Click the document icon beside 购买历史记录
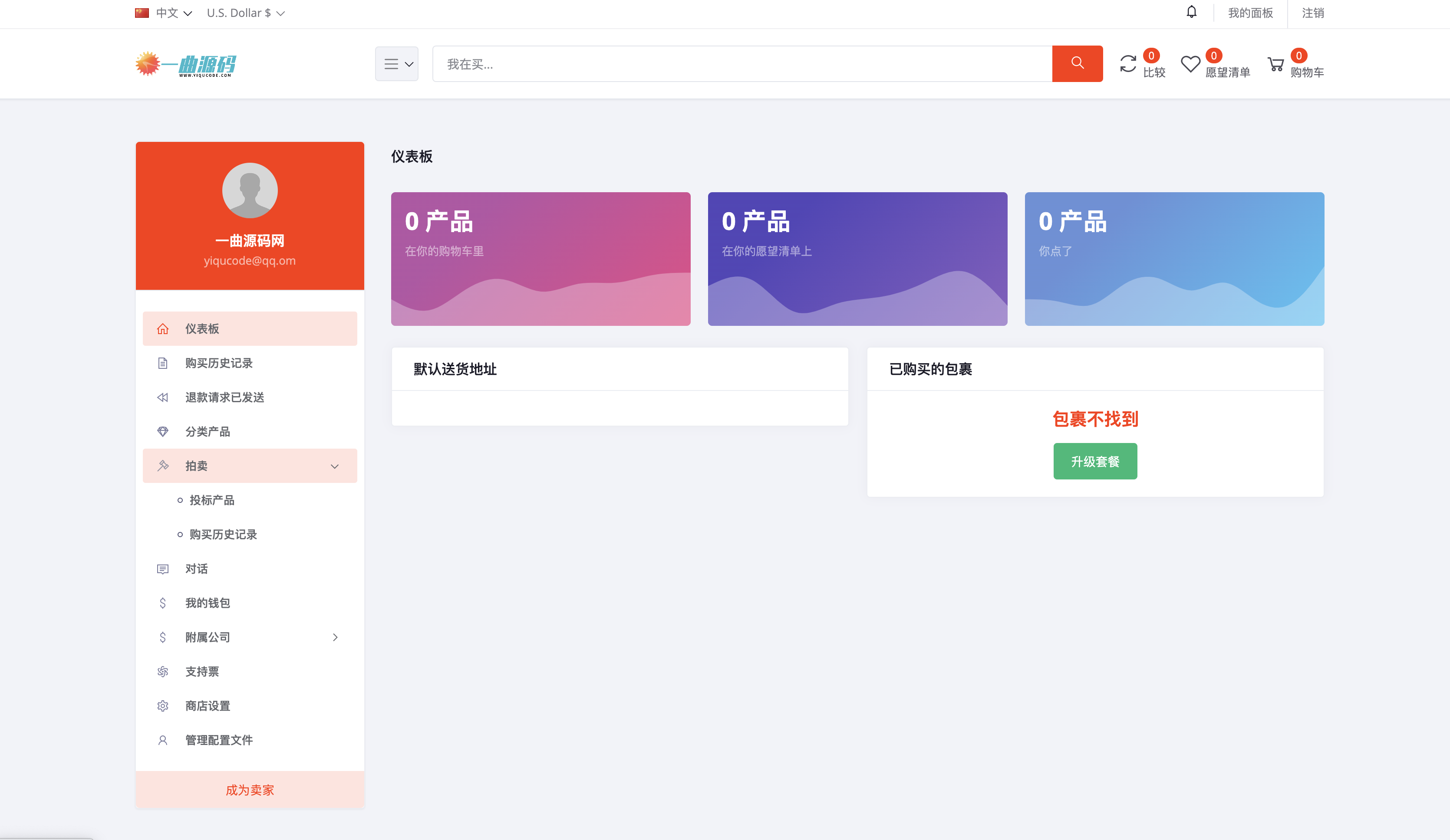This screenshot has height=840, width=1450. point(163,363)
